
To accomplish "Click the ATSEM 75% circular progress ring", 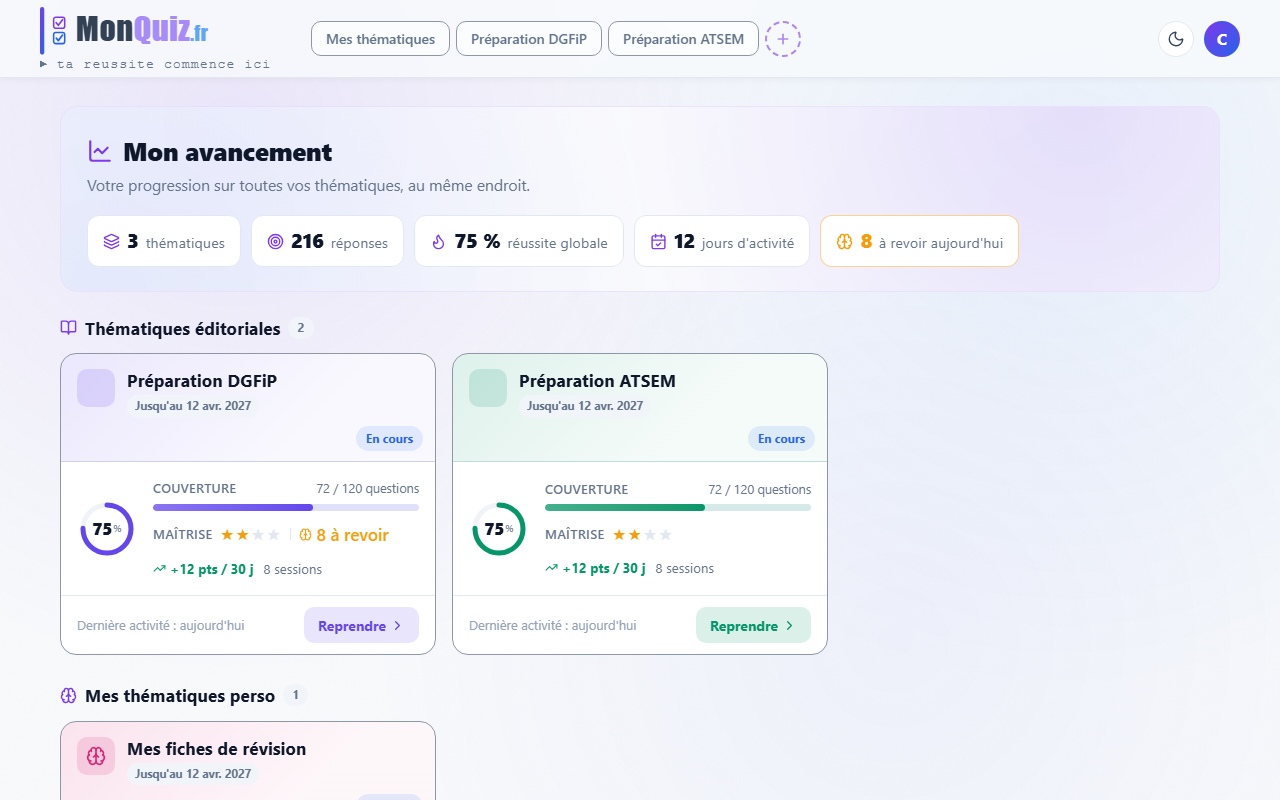I will point(499,529).
